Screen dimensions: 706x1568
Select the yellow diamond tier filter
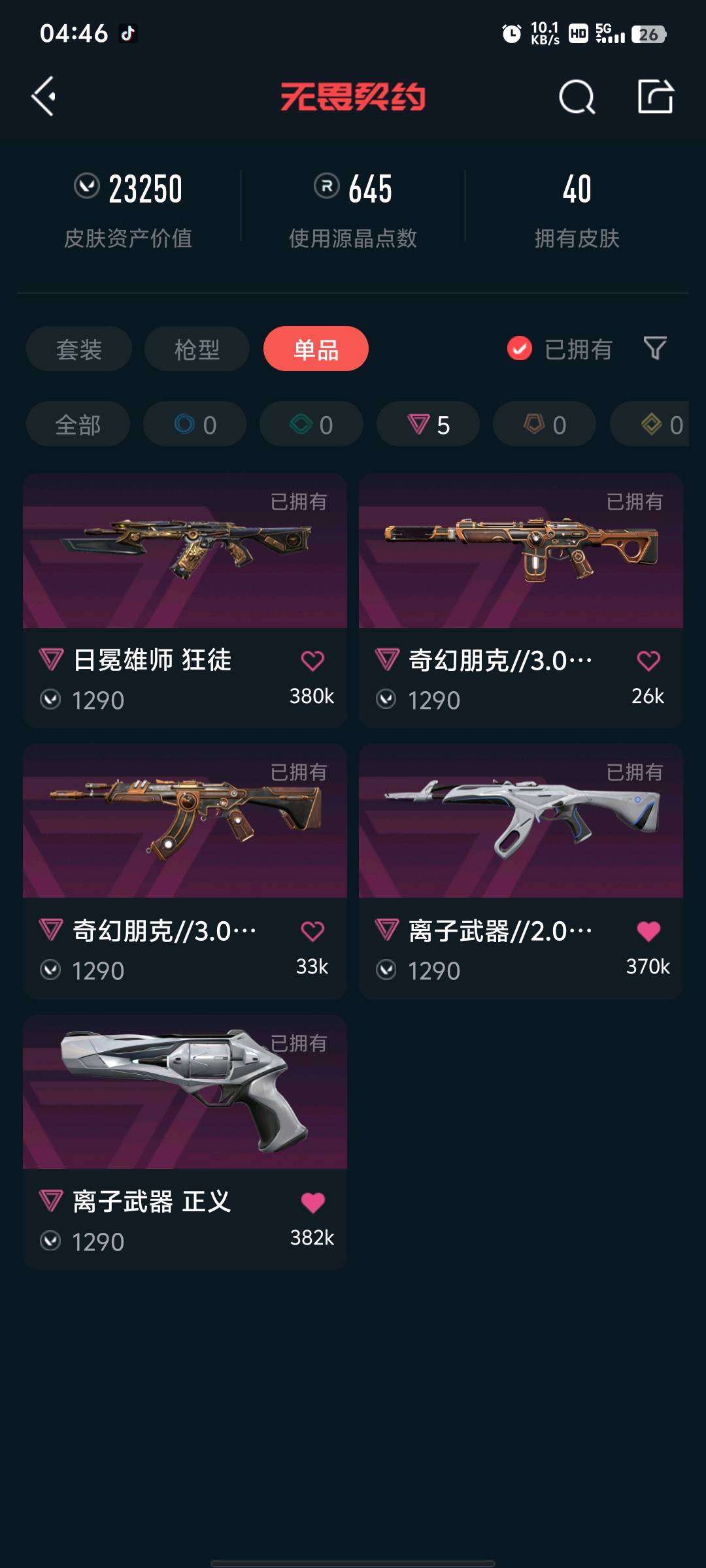650,424
